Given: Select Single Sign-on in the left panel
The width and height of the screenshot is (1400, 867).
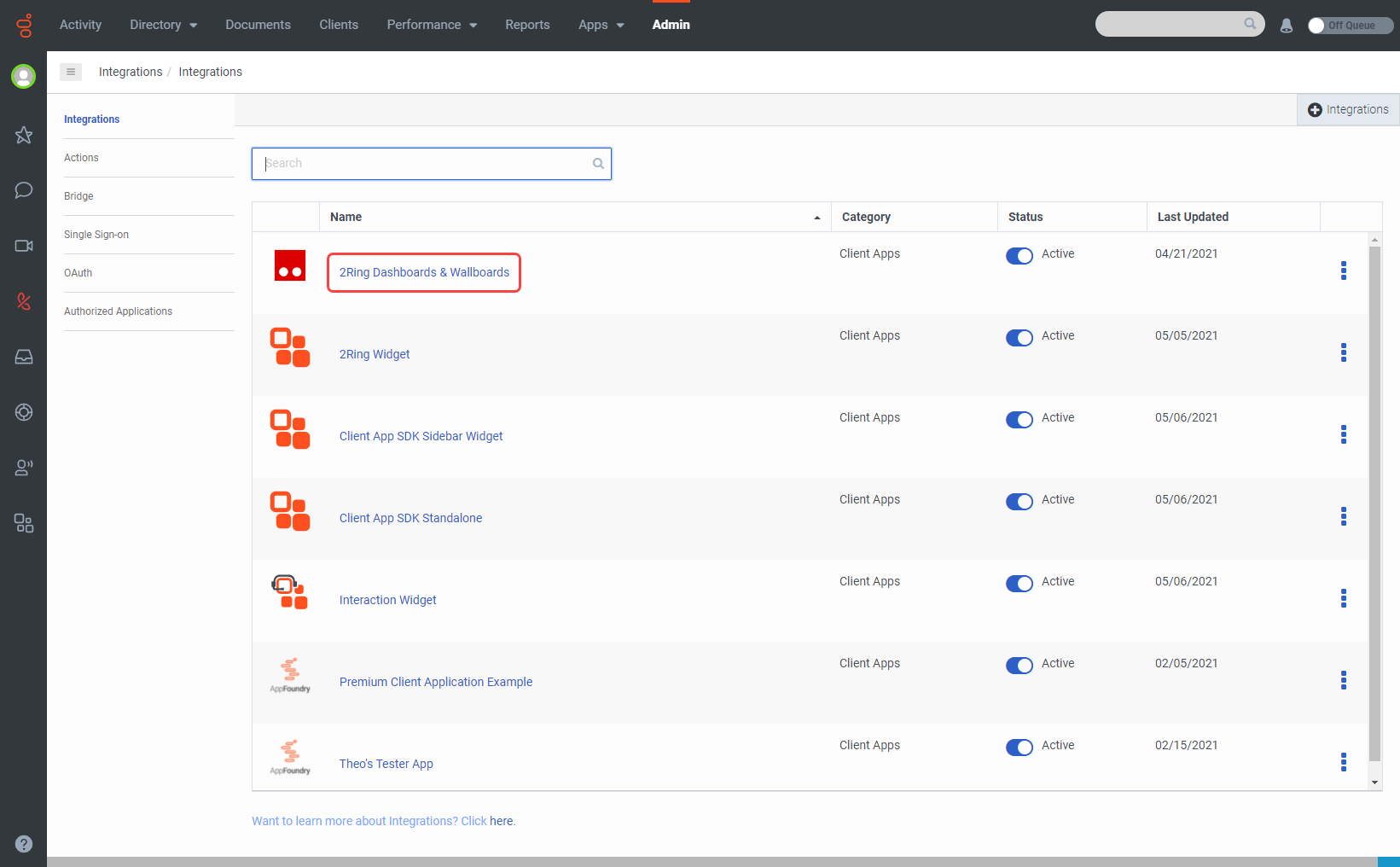Looking at the screenshot, I should [x=96, y=235].
